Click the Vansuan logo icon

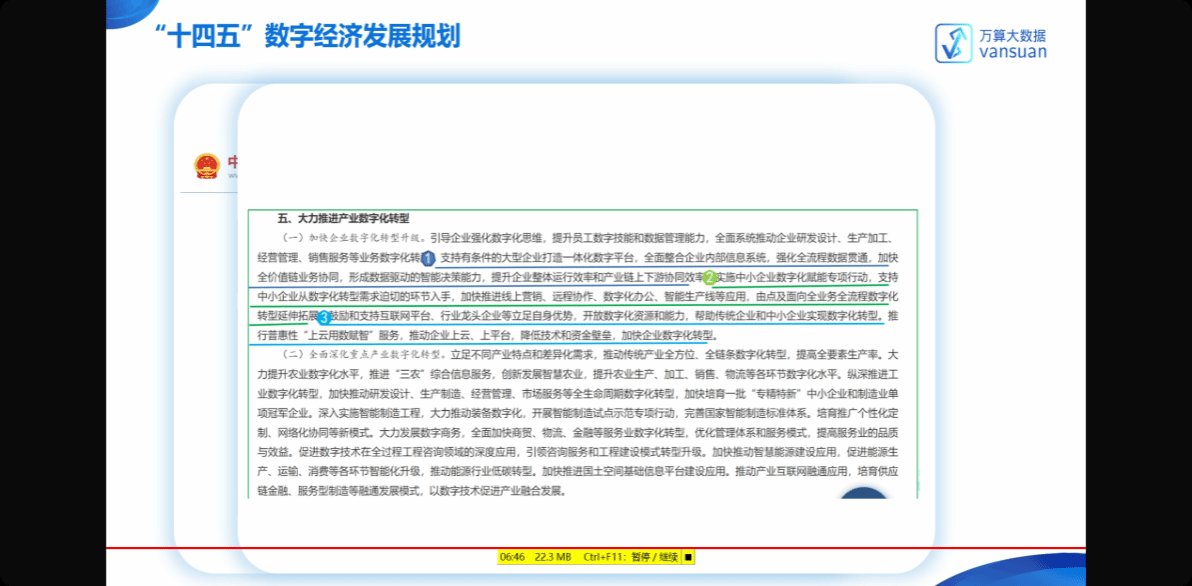click(x=953, y=43)
